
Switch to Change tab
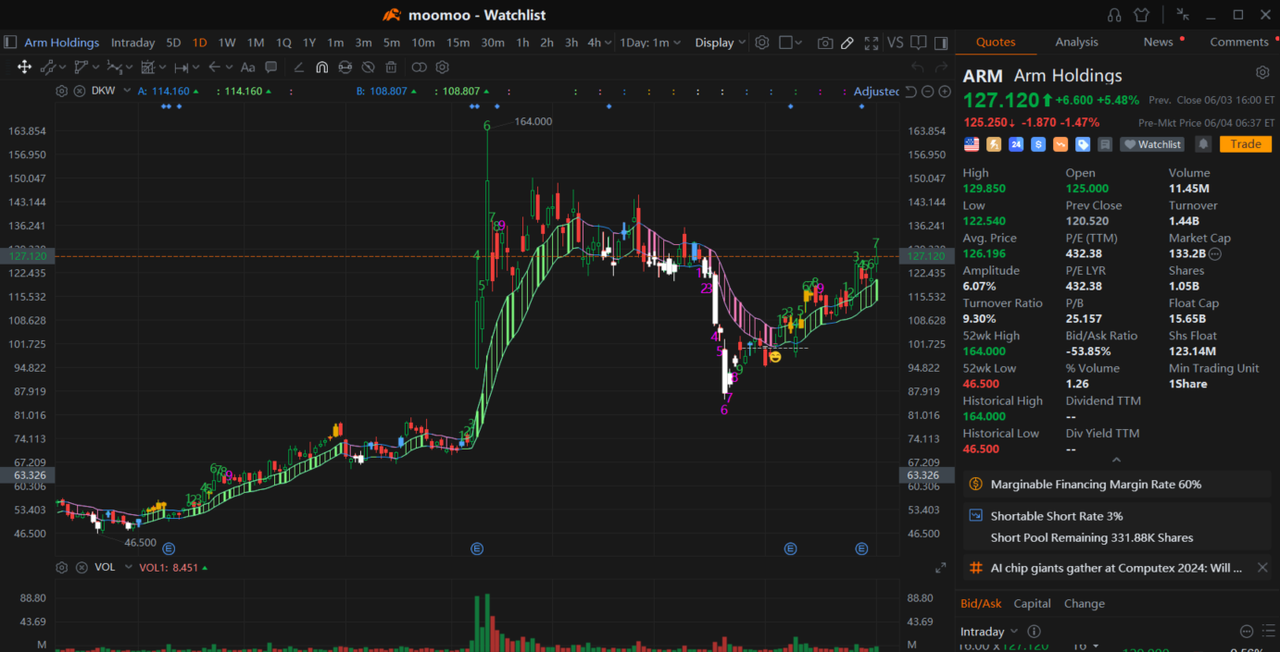(x=1084, y=603)
